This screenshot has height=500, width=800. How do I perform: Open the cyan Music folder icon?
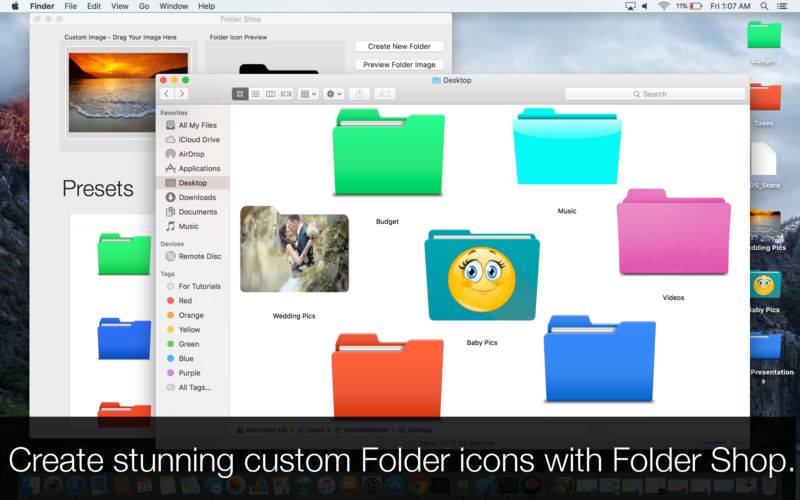567,146
